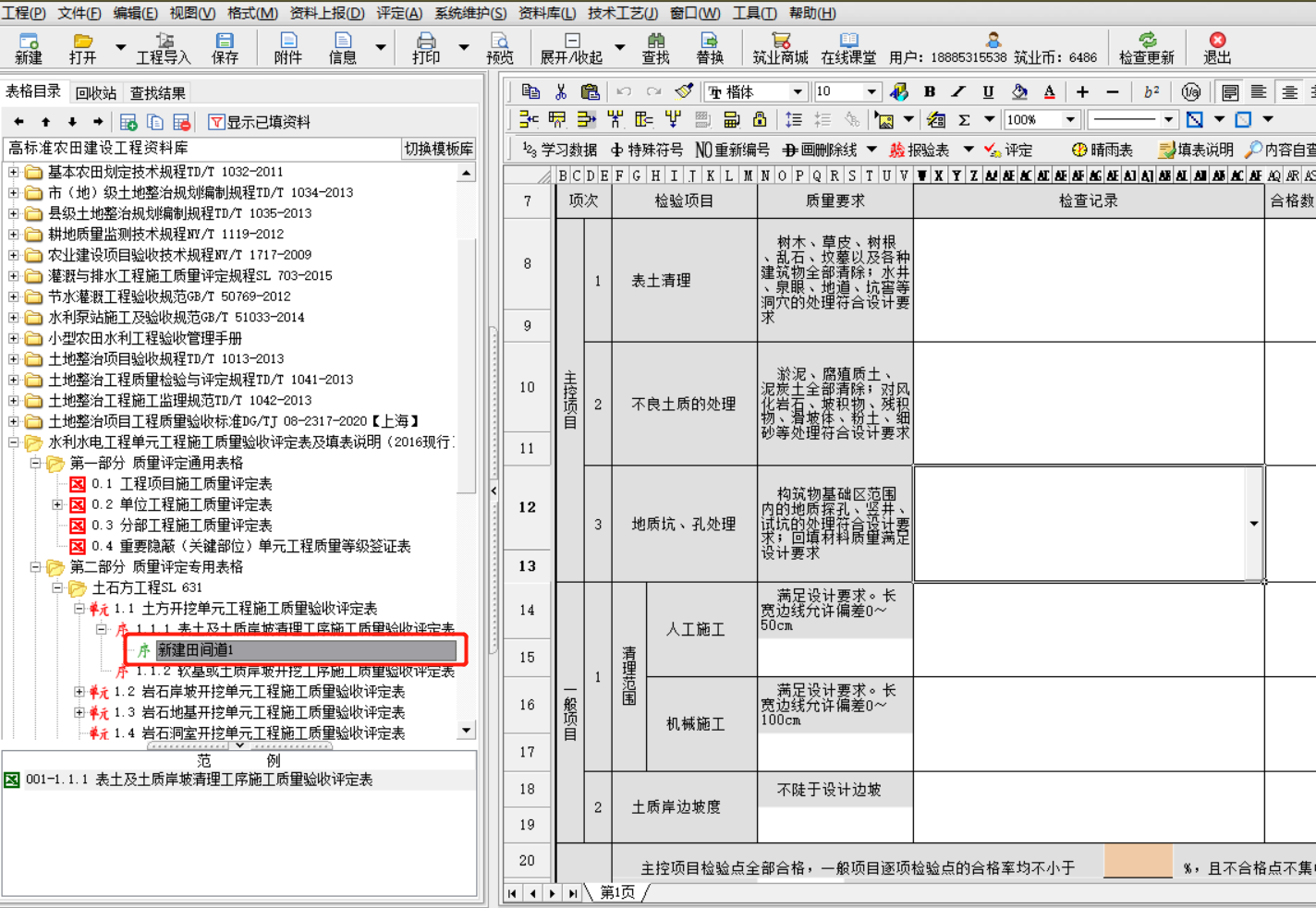Open the font size 10 dropdown
Screen dimensions: 1316x908
pos(871,91)
